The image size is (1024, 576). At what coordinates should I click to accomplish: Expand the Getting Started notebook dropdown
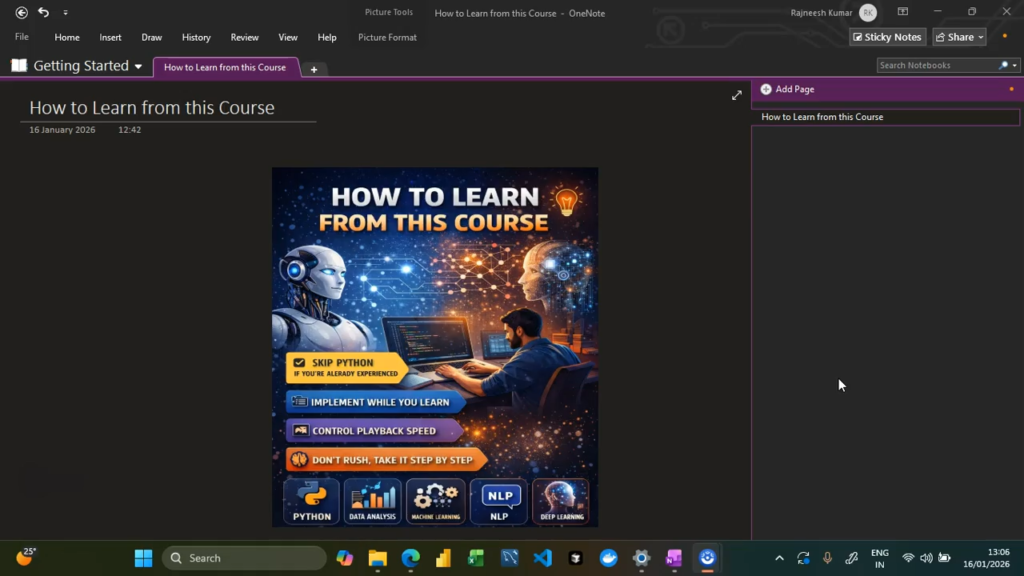click(x=138, y=67)
